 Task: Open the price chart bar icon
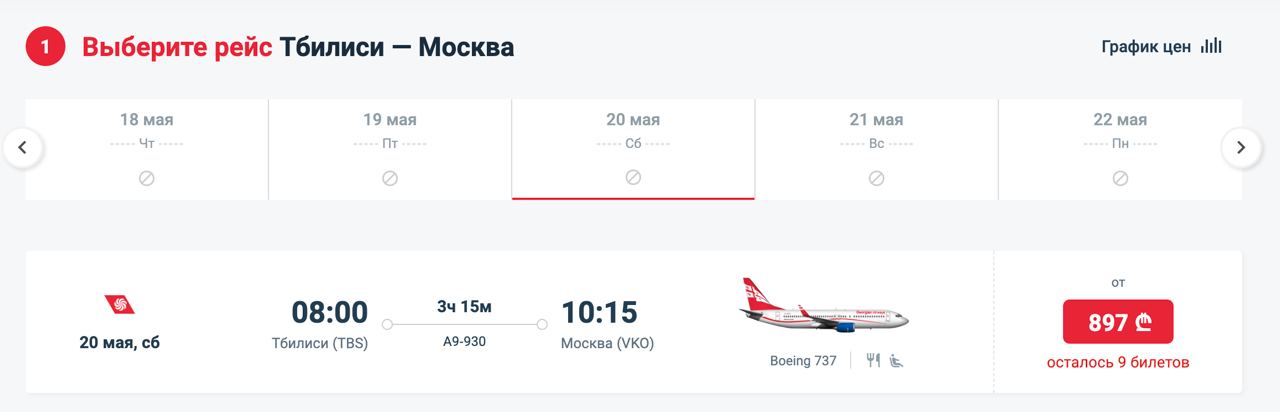point(1212,47)
